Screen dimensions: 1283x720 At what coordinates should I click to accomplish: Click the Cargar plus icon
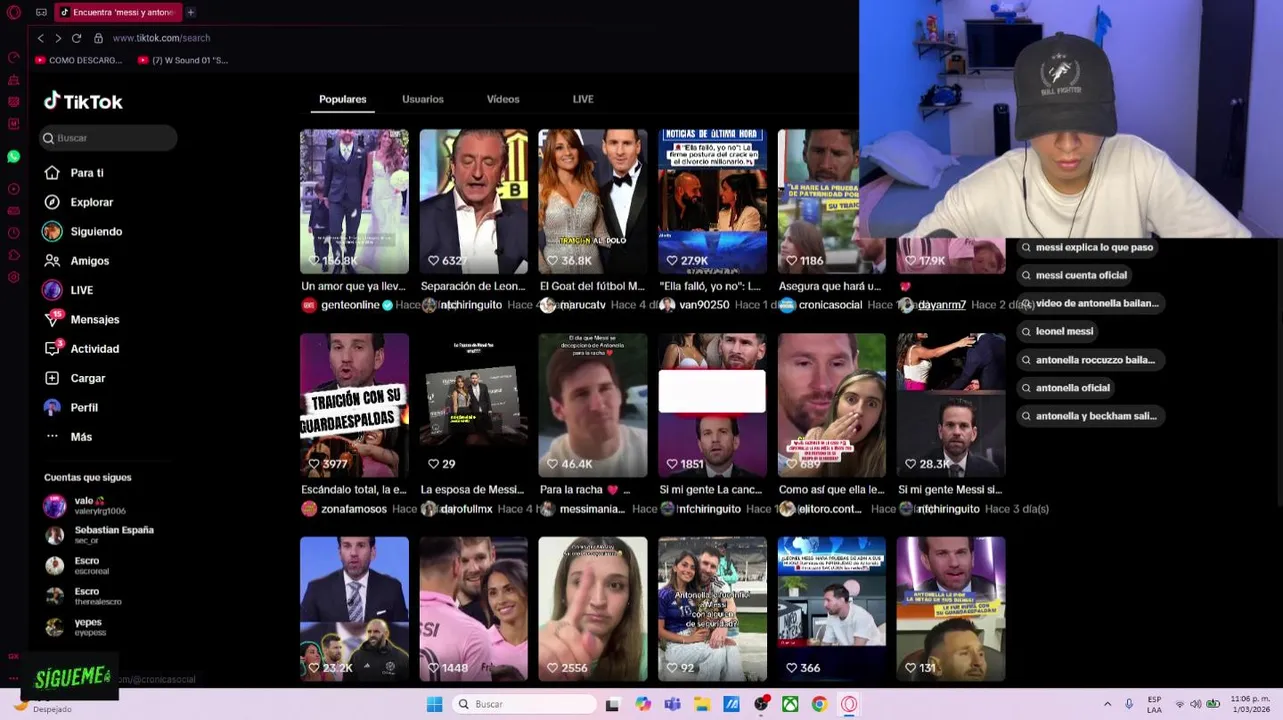click(52, 378)
